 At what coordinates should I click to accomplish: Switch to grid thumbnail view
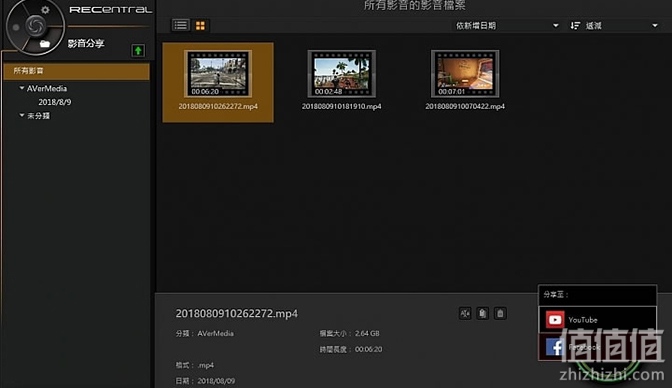[x=200, y=26]
